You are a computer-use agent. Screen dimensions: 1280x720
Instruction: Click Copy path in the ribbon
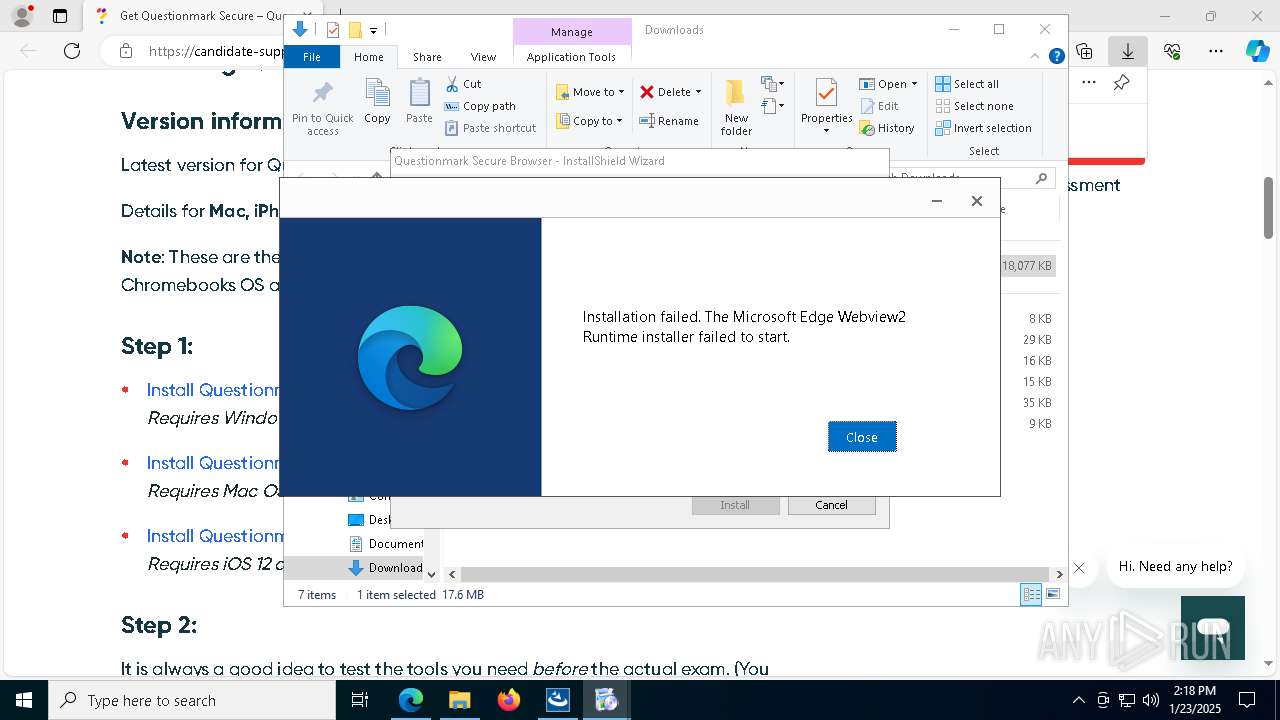(480, 106)
